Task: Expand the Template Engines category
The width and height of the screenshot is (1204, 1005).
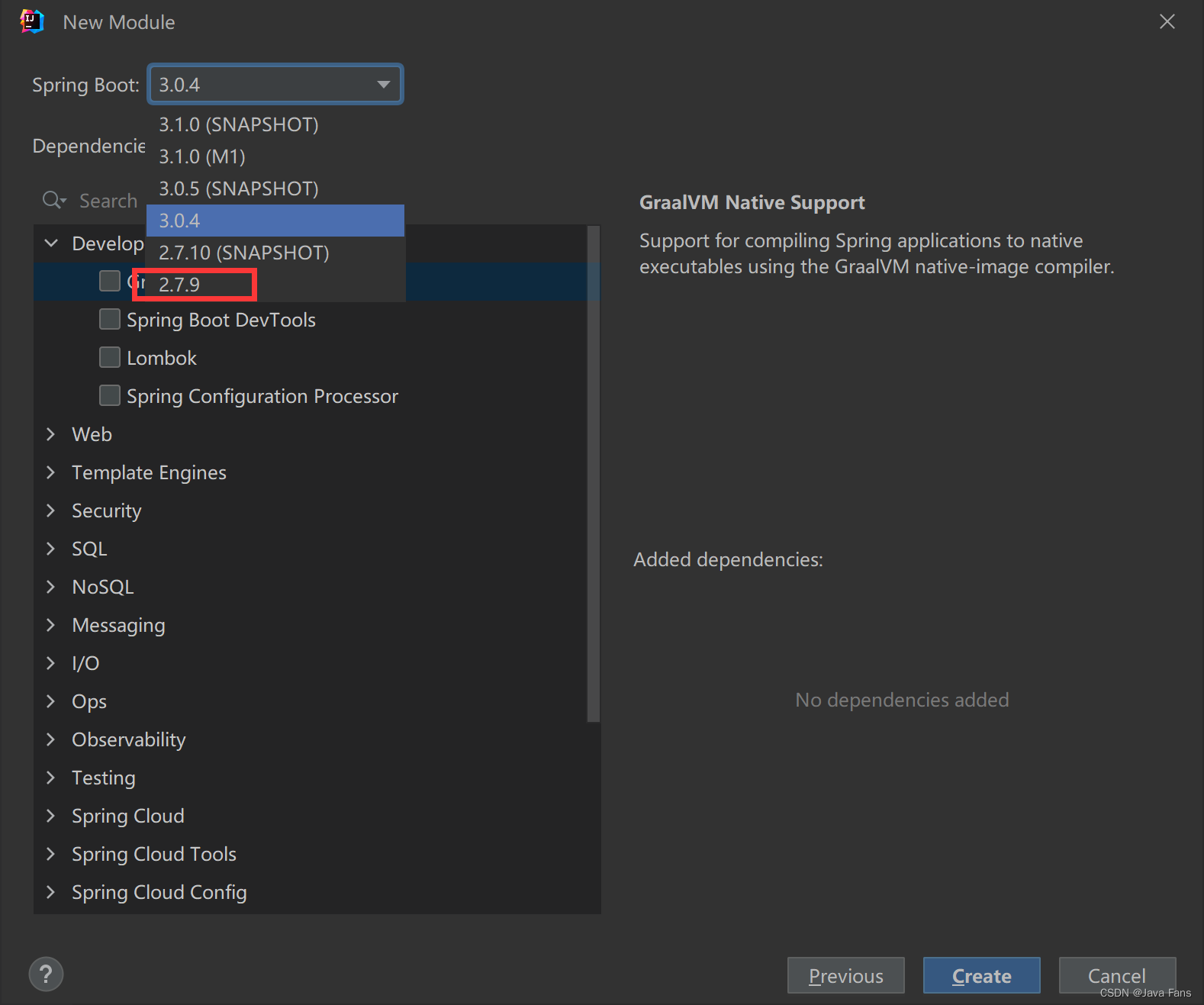Action: [x=51, y=472]
